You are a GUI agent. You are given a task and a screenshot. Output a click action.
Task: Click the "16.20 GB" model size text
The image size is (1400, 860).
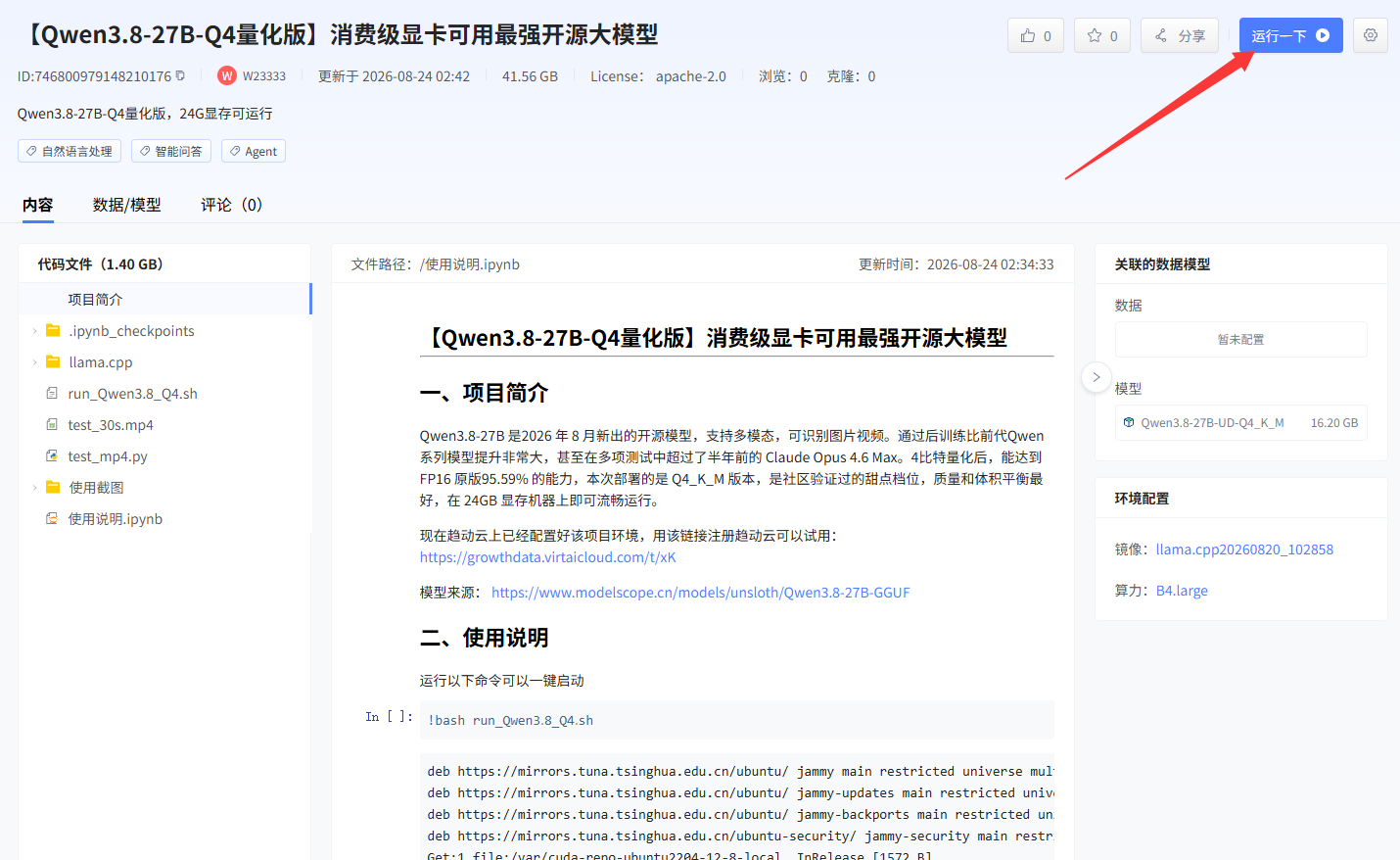tap(1334, 423)
